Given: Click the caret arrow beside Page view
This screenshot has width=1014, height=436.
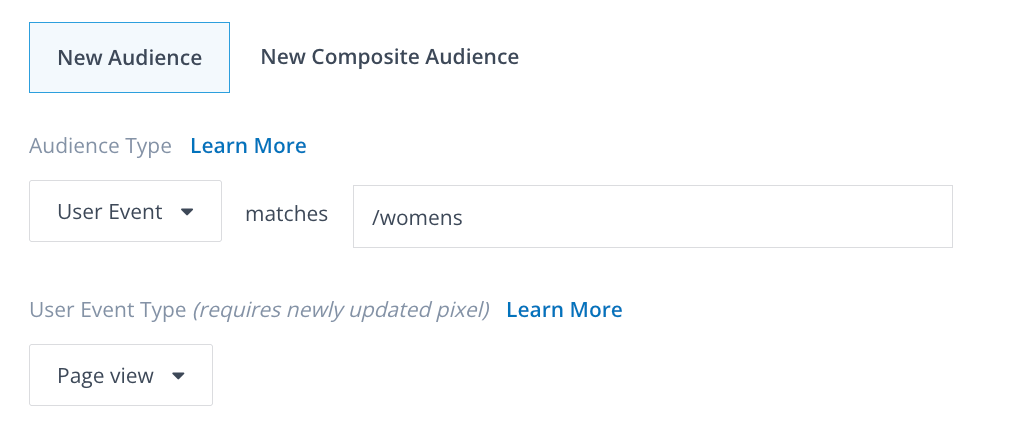Looking at the screenshot, I should [x=179, y=376].
